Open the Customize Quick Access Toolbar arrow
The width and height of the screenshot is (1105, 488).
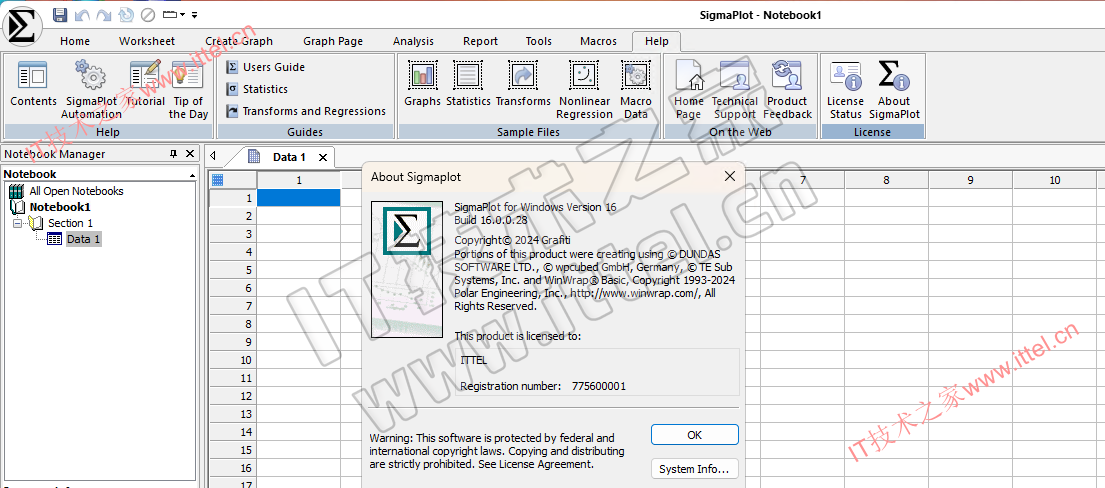pos(195,15)
